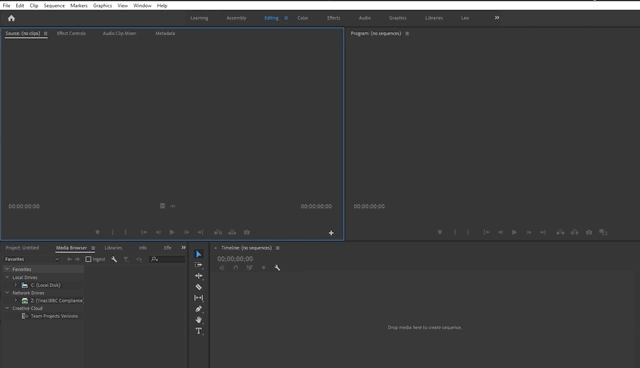The image size is (640, 368).
Task: Open directory viewers eye in Media Browser
Action: coord(140,259)
